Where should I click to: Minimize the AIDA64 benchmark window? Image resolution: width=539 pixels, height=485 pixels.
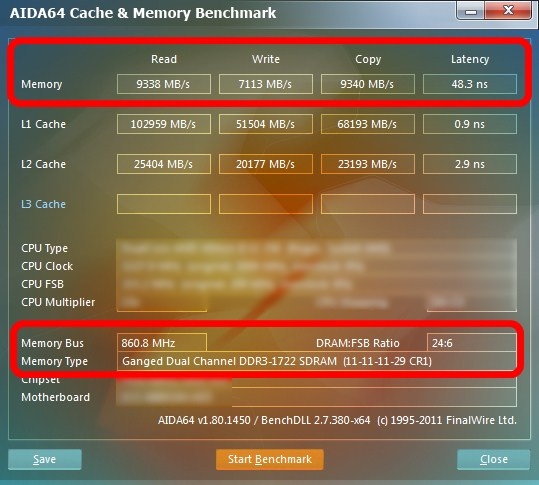tap(471, 11)
